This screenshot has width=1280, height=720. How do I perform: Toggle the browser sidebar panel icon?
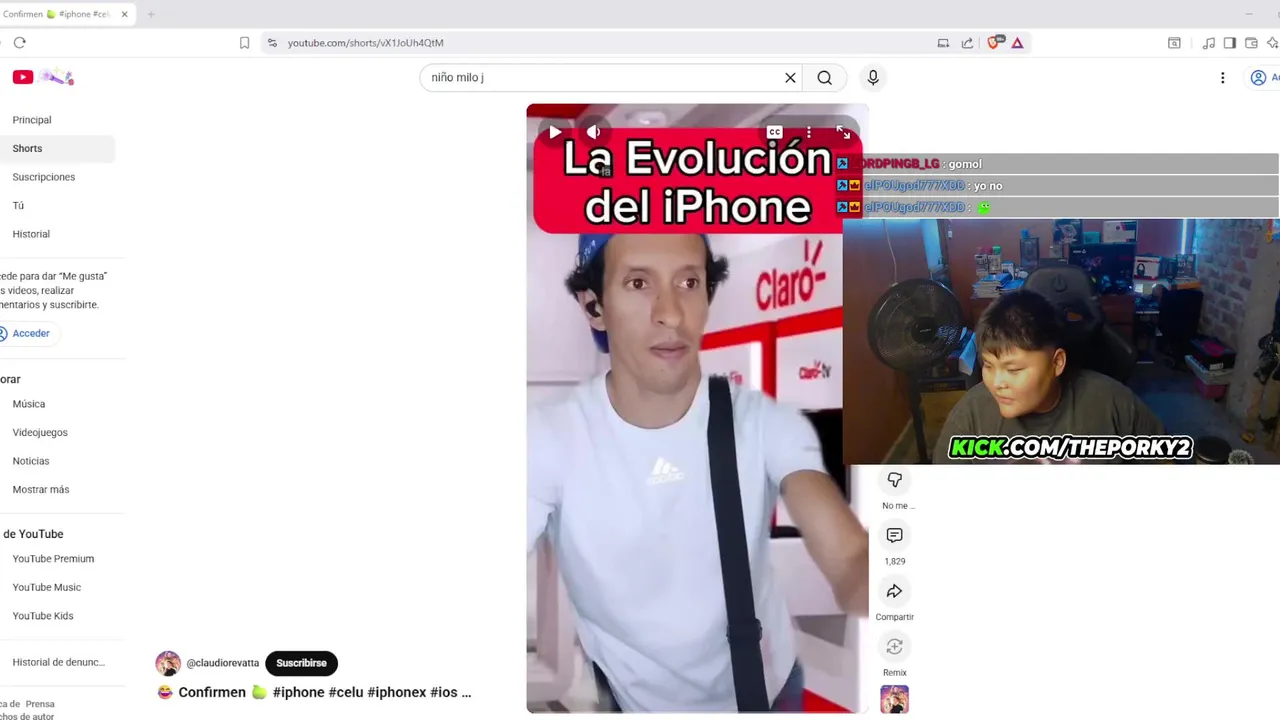(x=1230, y=43)
